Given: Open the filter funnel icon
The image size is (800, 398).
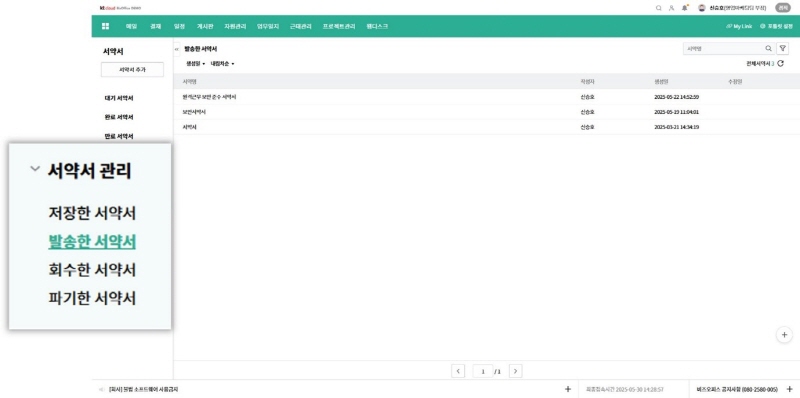Looking at the screenshot, I should tap(783, 48).
